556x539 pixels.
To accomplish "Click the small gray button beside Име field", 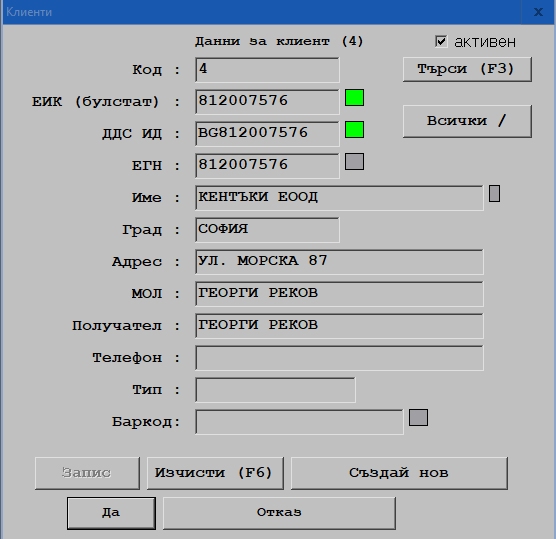I will [x=494, y=194].
